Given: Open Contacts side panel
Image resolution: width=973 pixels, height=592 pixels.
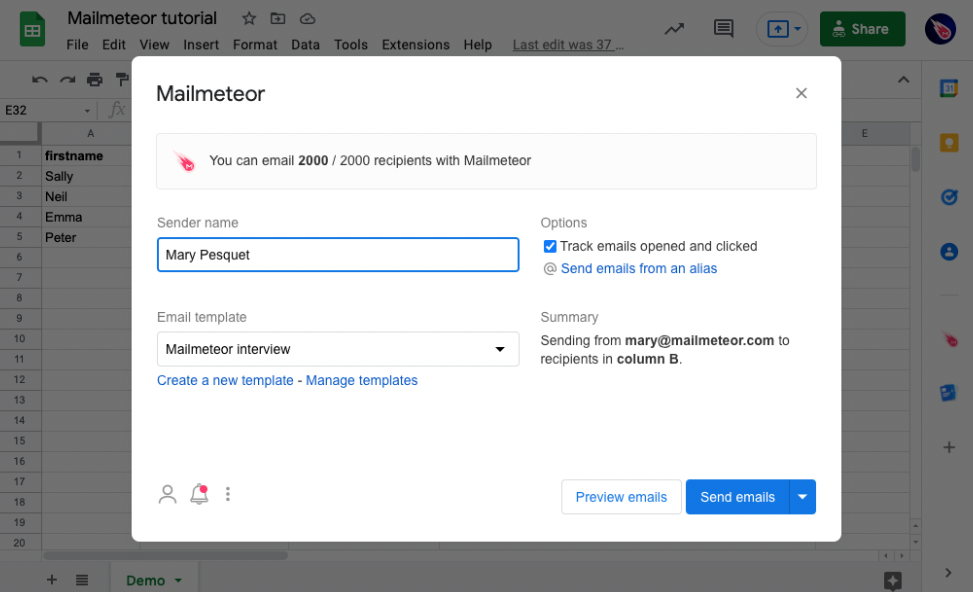Looking at the screenshot, I should coord(949,252).
